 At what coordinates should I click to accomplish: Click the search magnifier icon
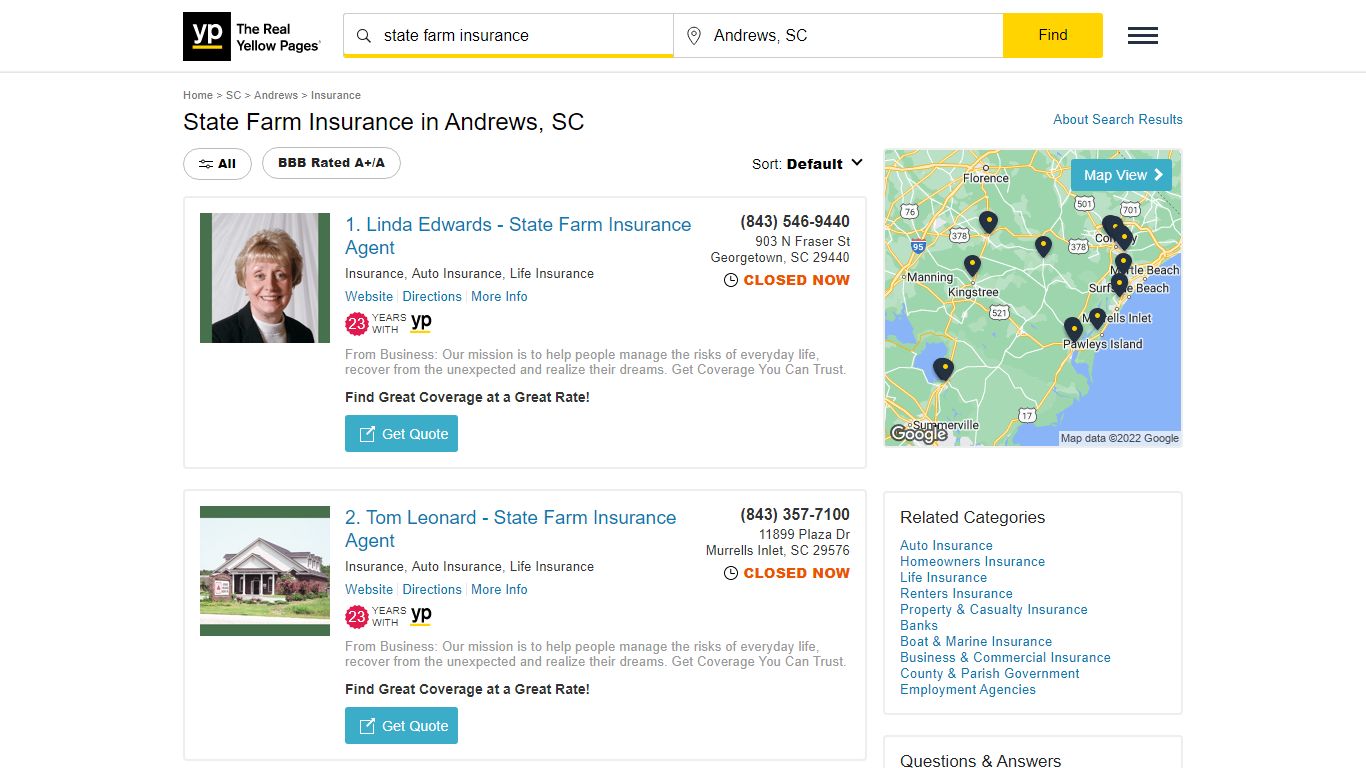pyautogui.click(x=364, y=36)
